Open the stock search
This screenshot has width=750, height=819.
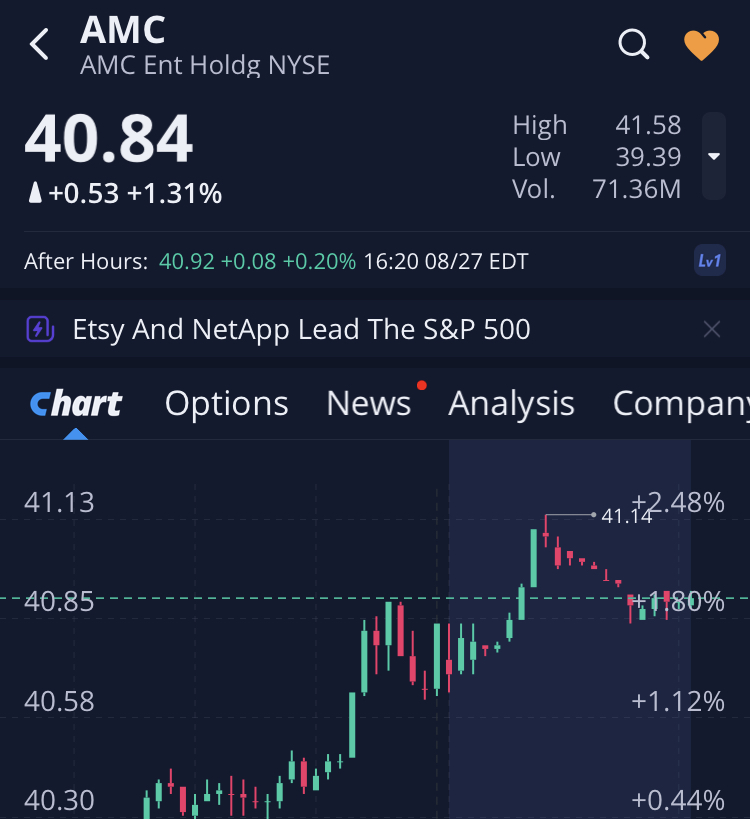[634, 44]
